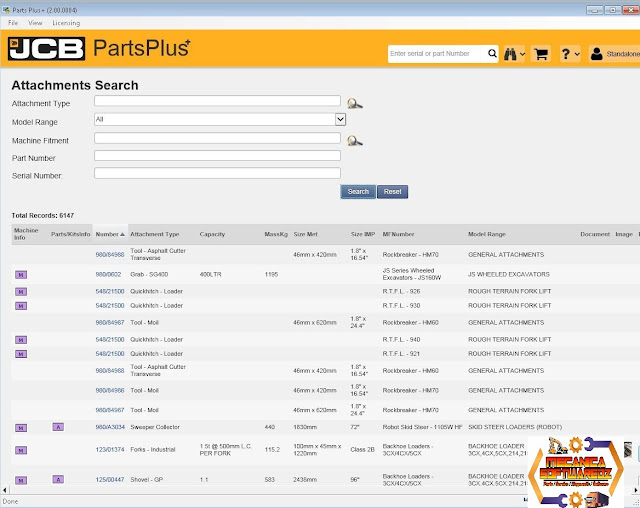This screenshot has height=508, width=640.
Task: Sort by Attachment Type column header
Action: (155, 234)
